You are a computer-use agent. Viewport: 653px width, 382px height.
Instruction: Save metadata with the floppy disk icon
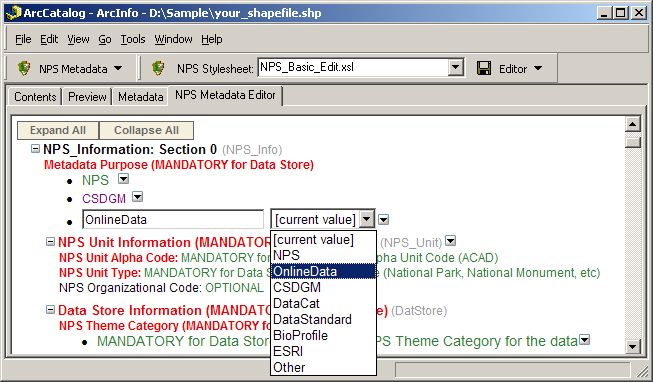484,68
